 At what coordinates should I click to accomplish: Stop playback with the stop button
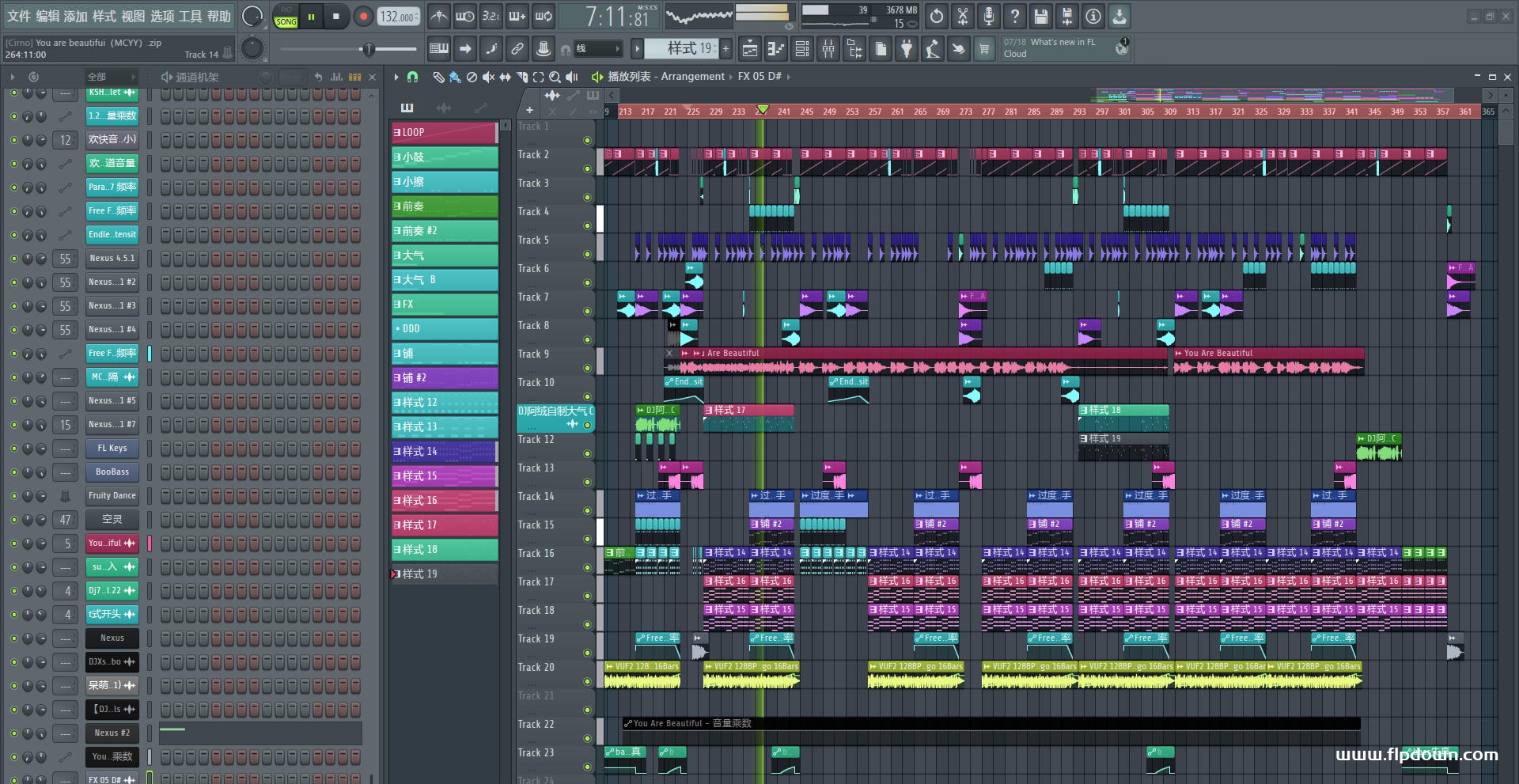[336, 17]
